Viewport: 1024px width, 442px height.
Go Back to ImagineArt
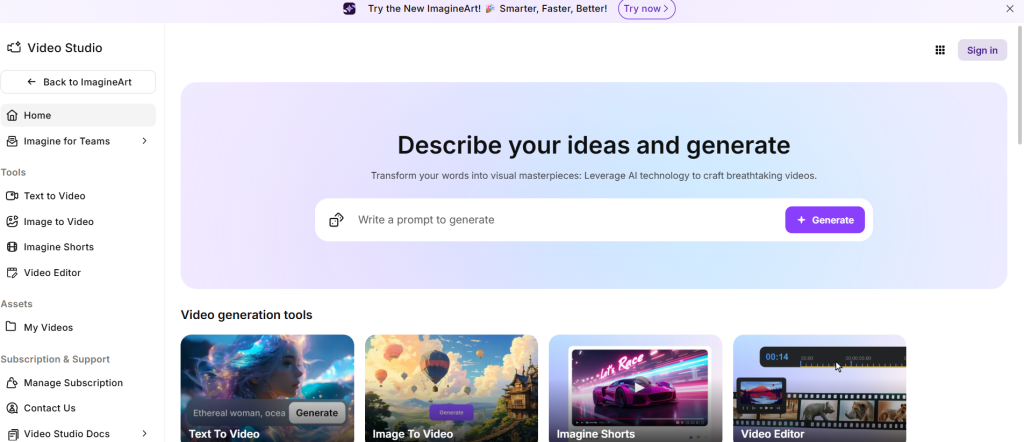pyautogui.click(x=78, y=82)
